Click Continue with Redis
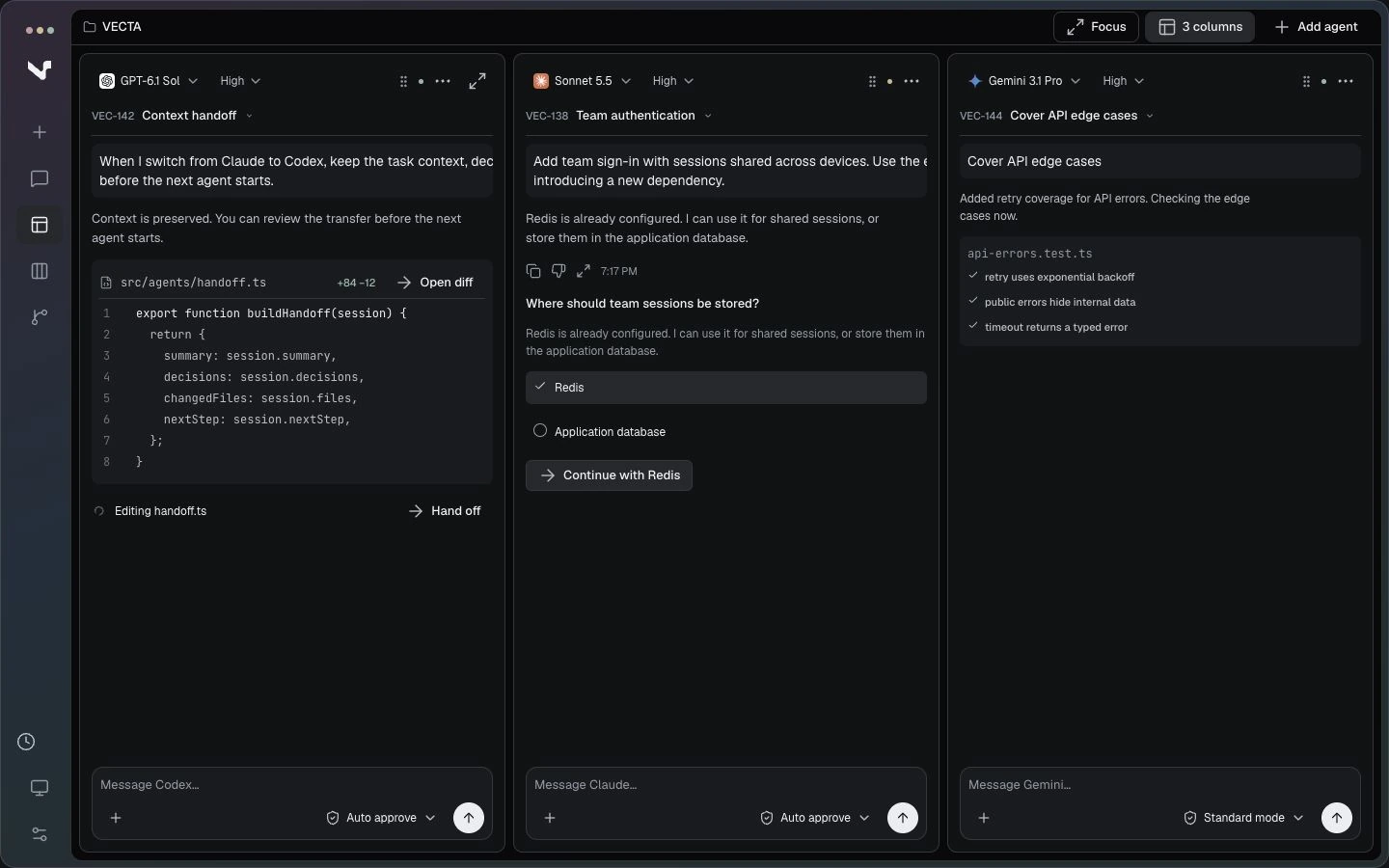This screenshot has width=1389, height=868. pyautogui.click(x=609, y=475)
